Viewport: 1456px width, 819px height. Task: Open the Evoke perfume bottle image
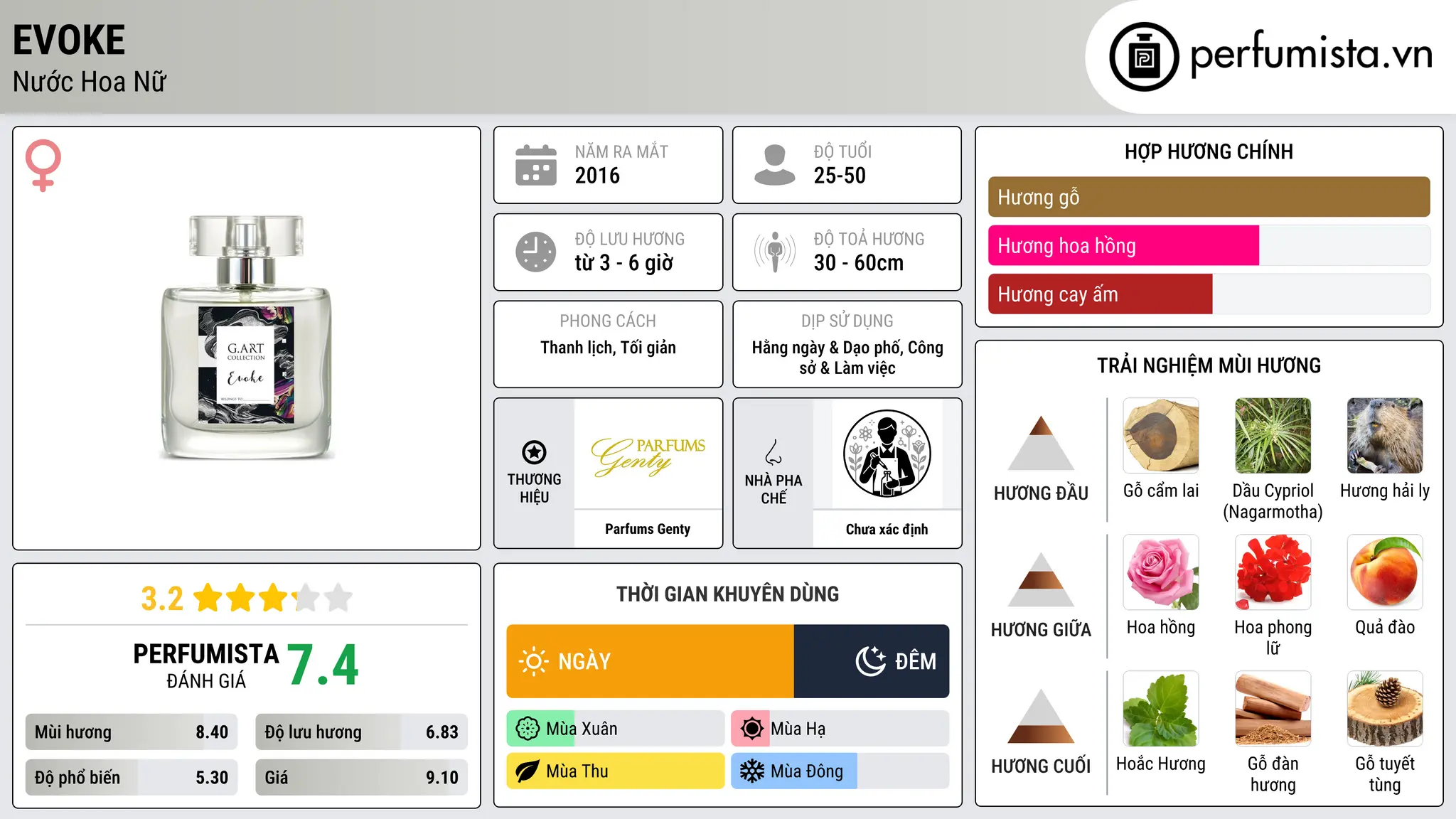pos(247,338)
